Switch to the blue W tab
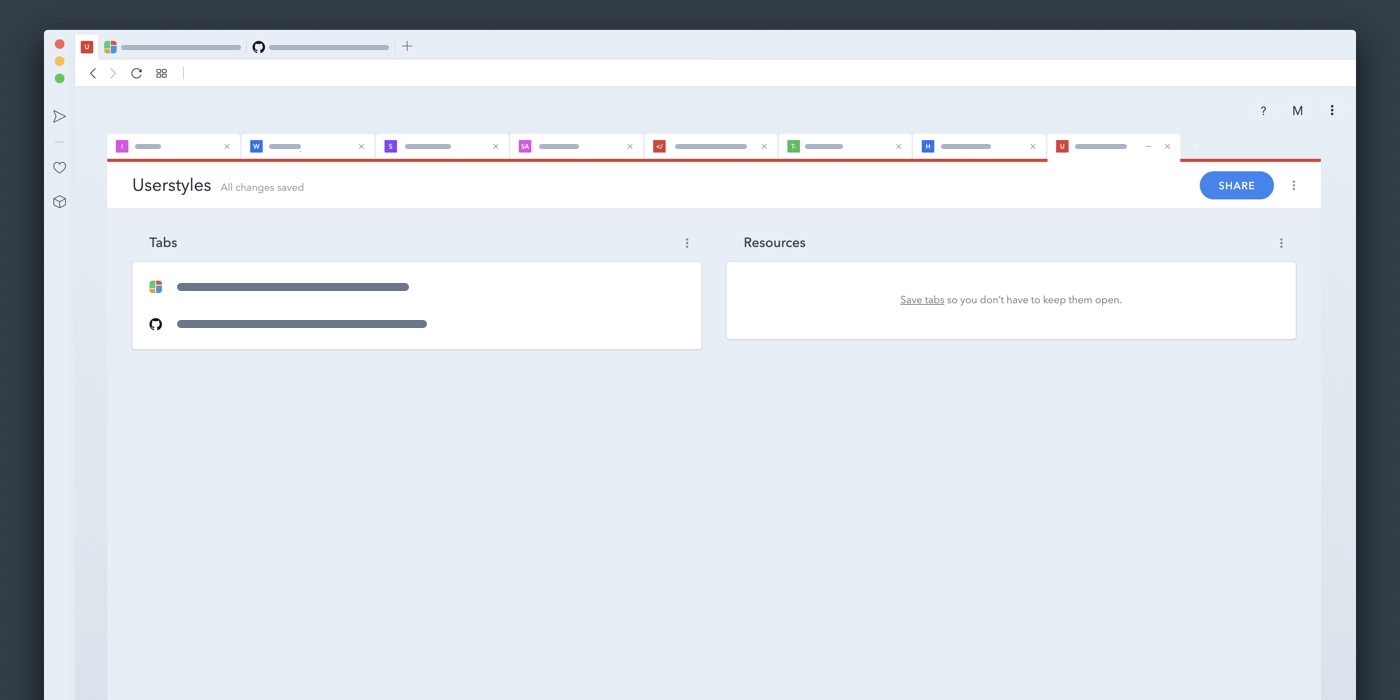This screenshot has width=1400, height=700. (308, 146)
